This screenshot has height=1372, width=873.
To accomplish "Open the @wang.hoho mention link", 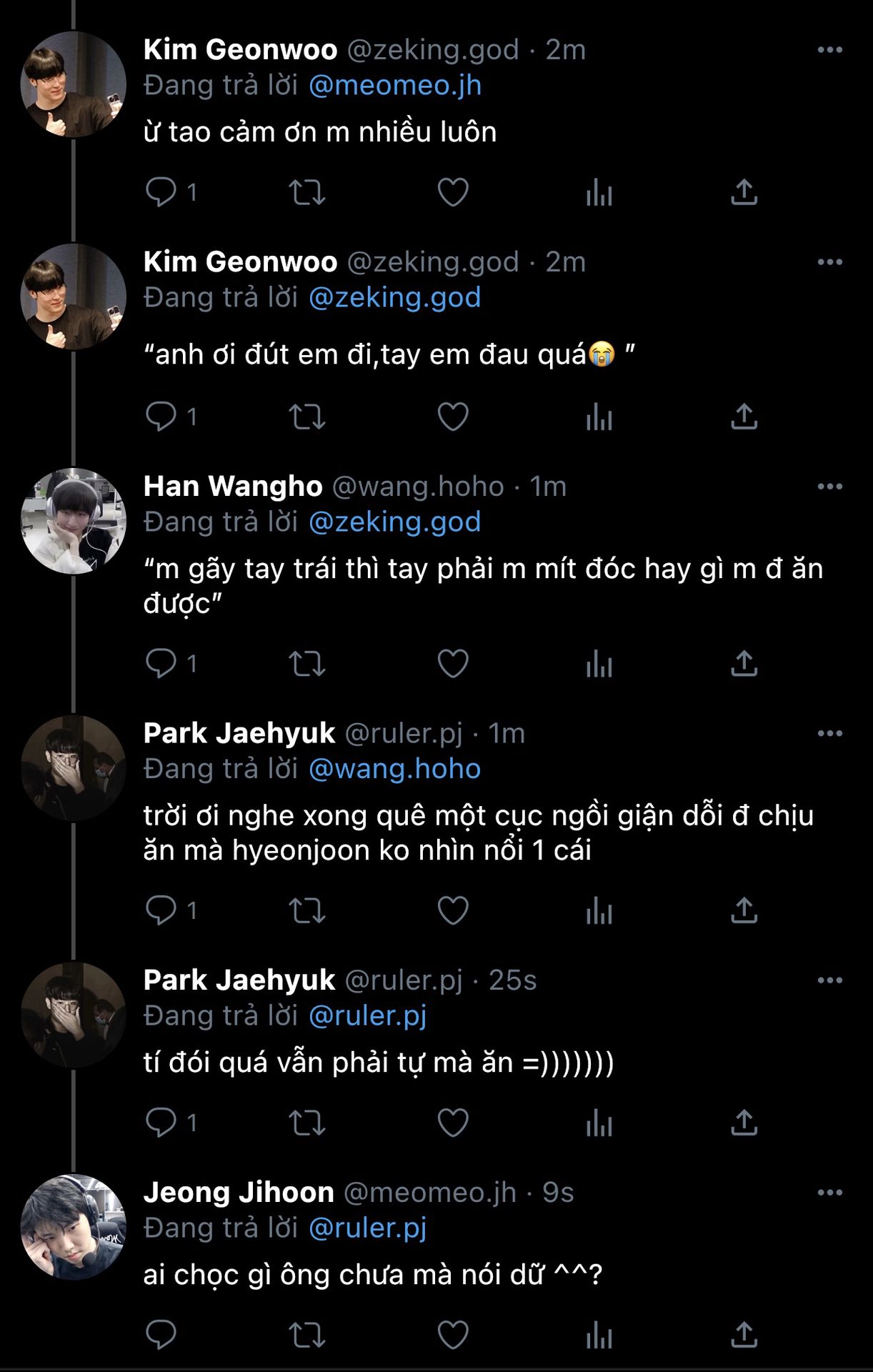I will (394, 769).
